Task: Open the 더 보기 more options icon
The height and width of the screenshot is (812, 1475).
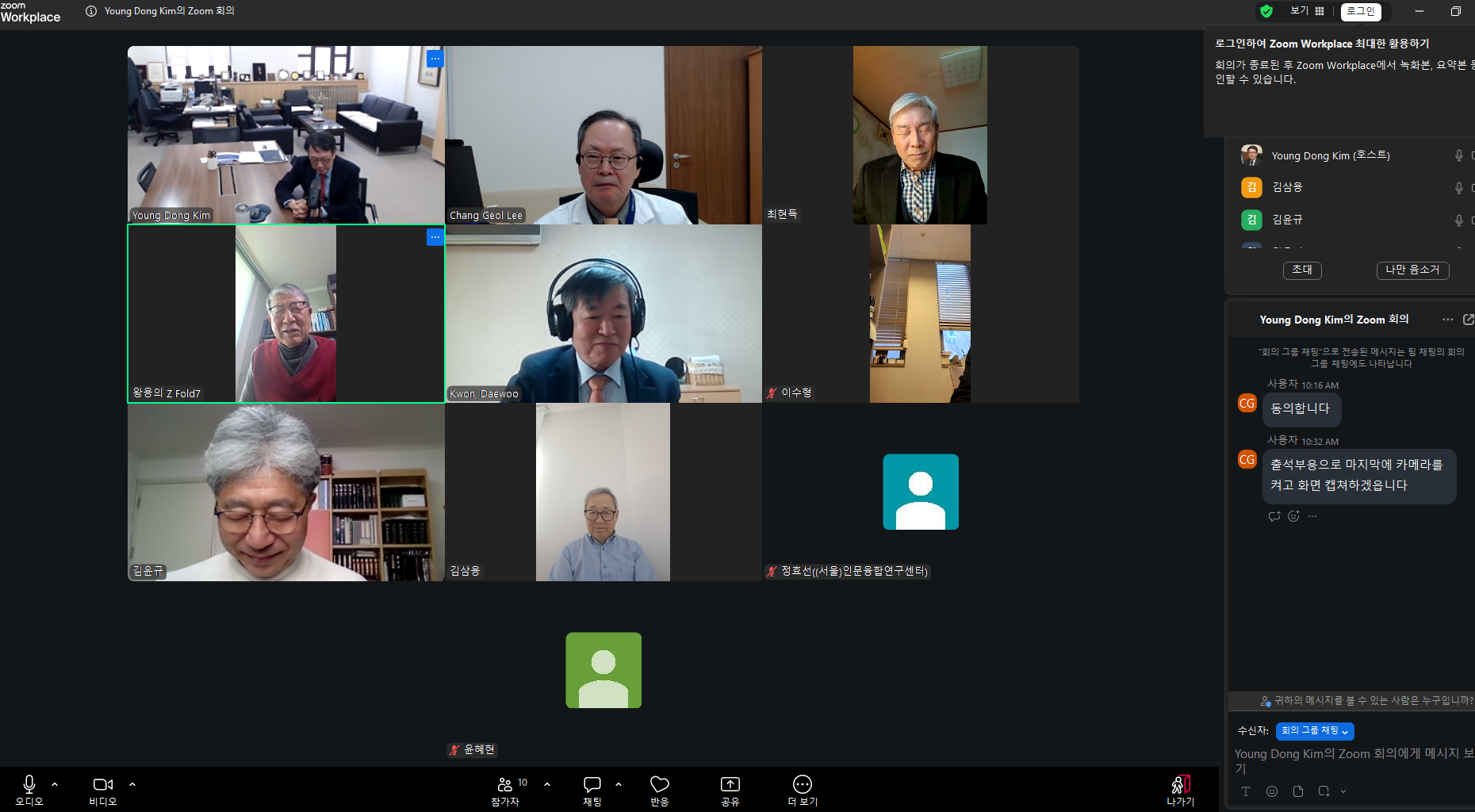Action: pos(803,789)
